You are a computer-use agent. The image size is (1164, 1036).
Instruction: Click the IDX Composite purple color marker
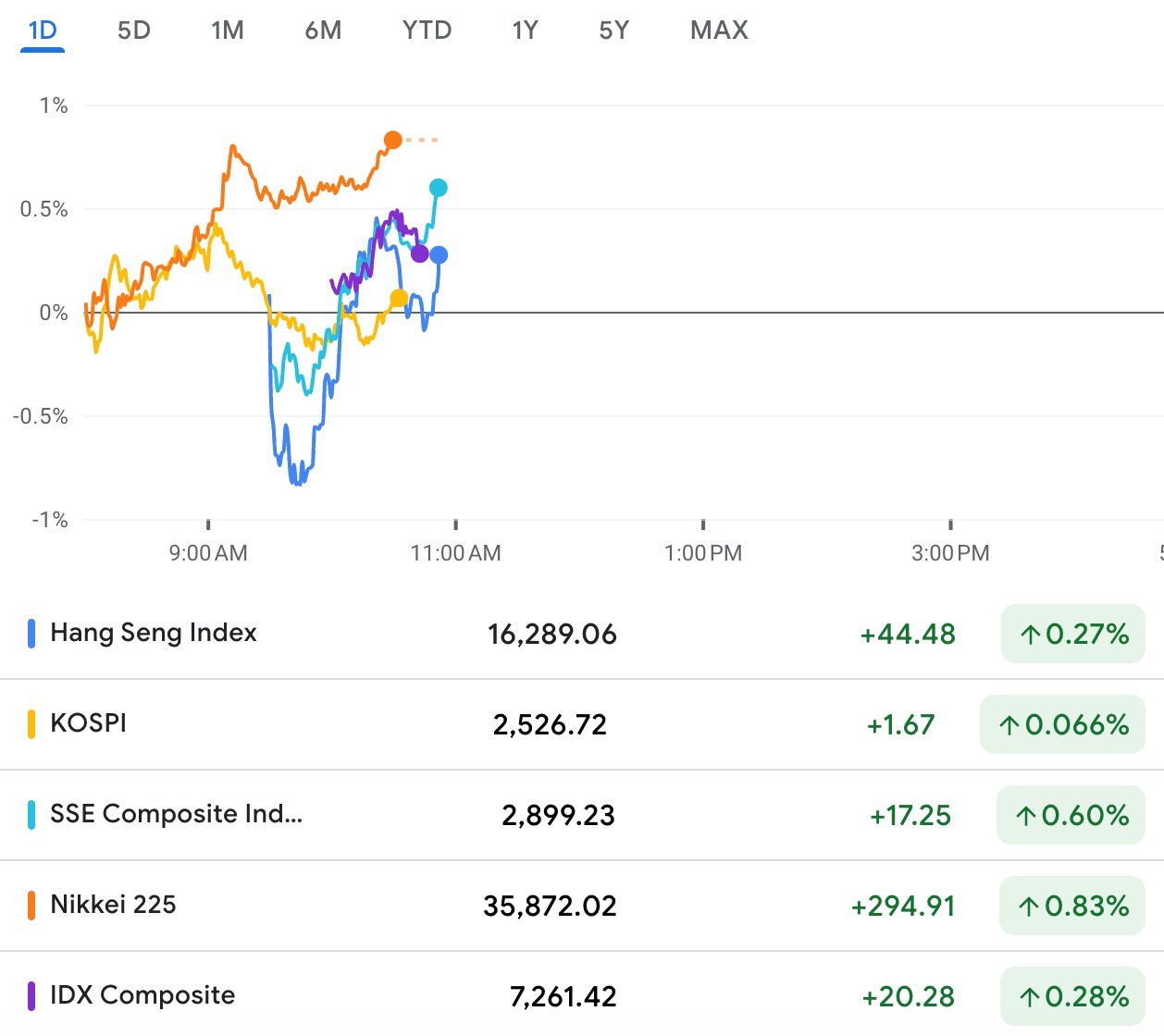31,996
